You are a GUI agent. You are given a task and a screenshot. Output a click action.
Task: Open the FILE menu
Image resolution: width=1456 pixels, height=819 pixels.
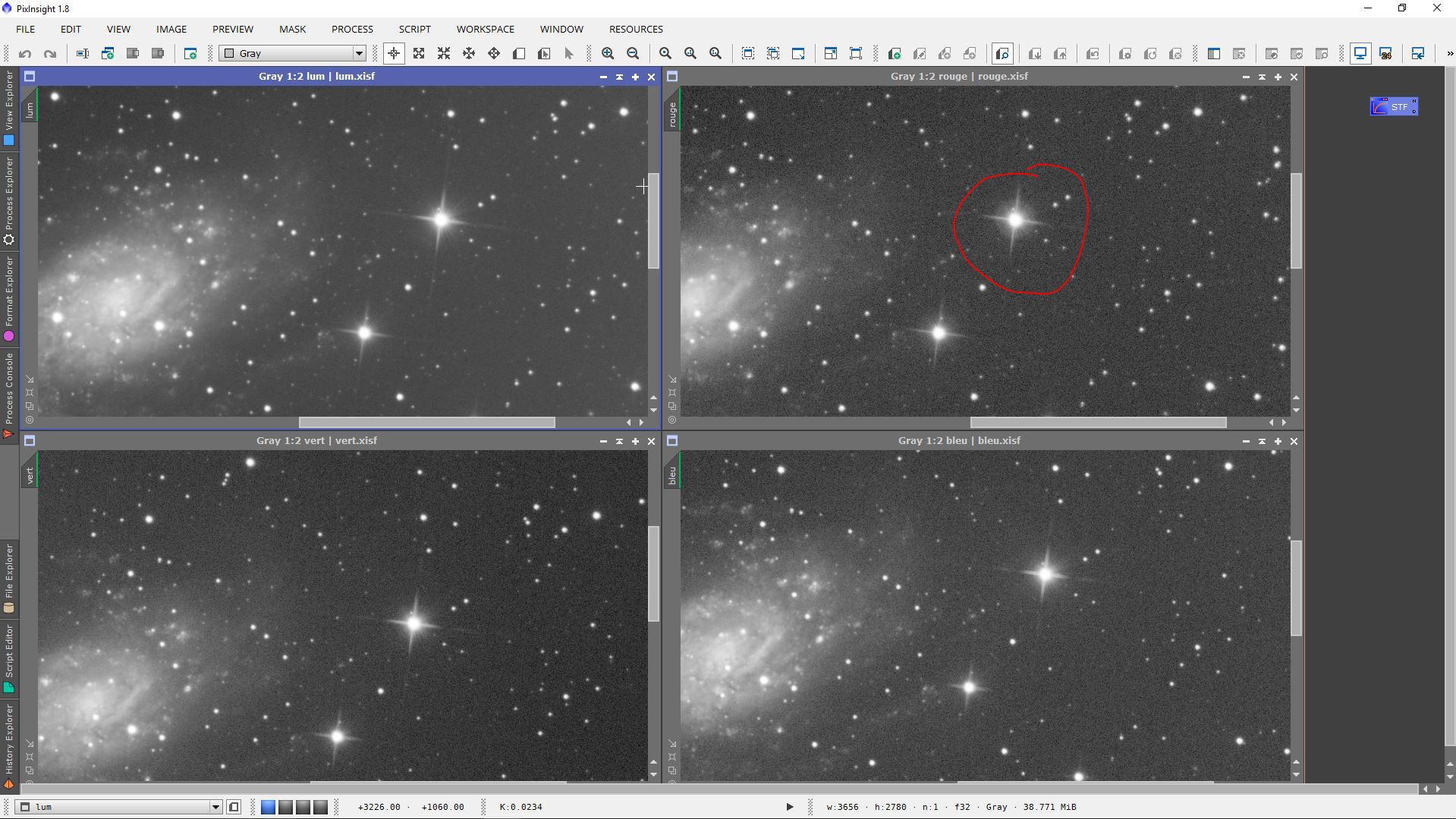pos(26,29)
